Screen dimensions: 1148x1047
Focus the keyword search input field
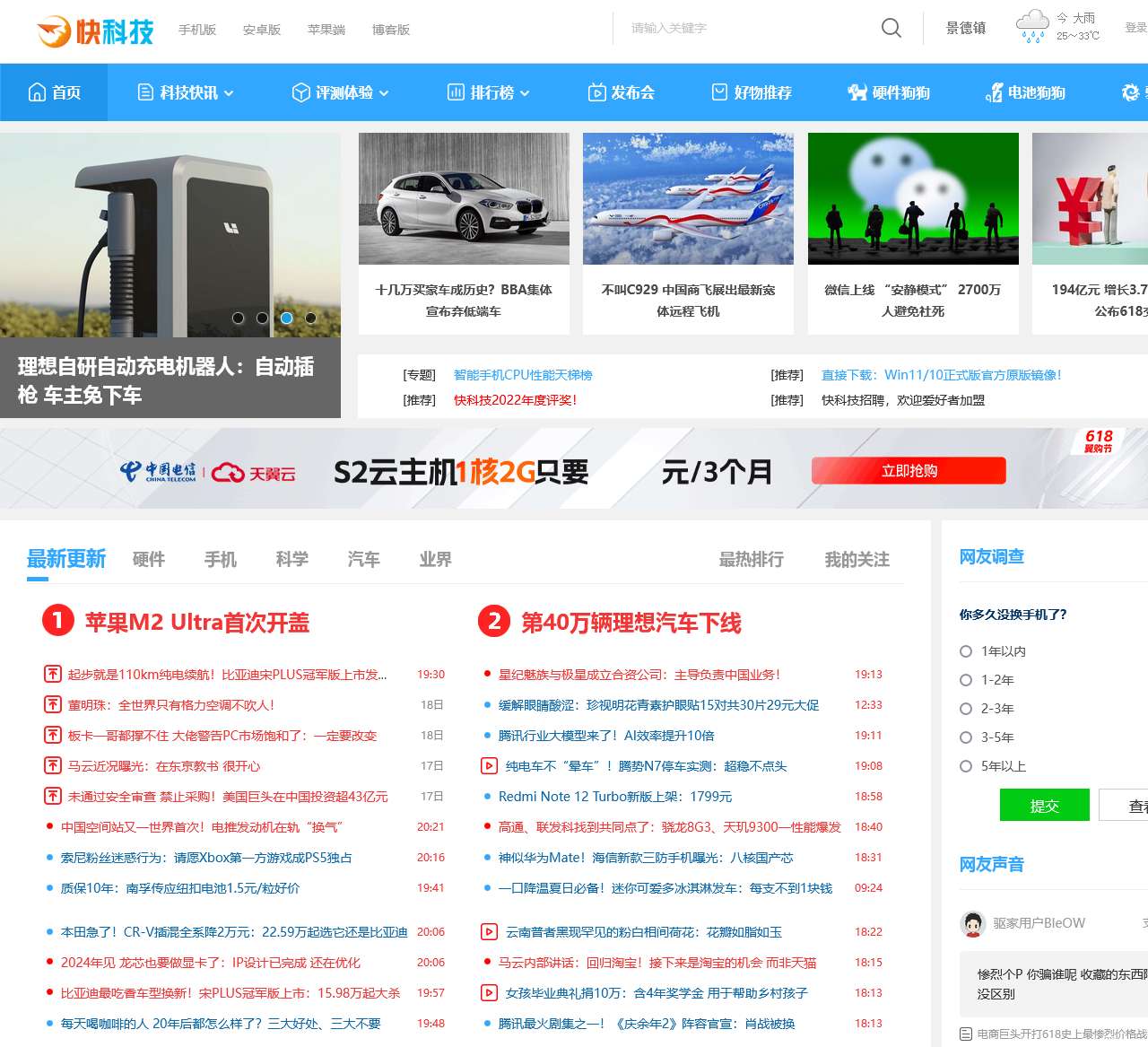pyautogui.click(x=749, y=28)
